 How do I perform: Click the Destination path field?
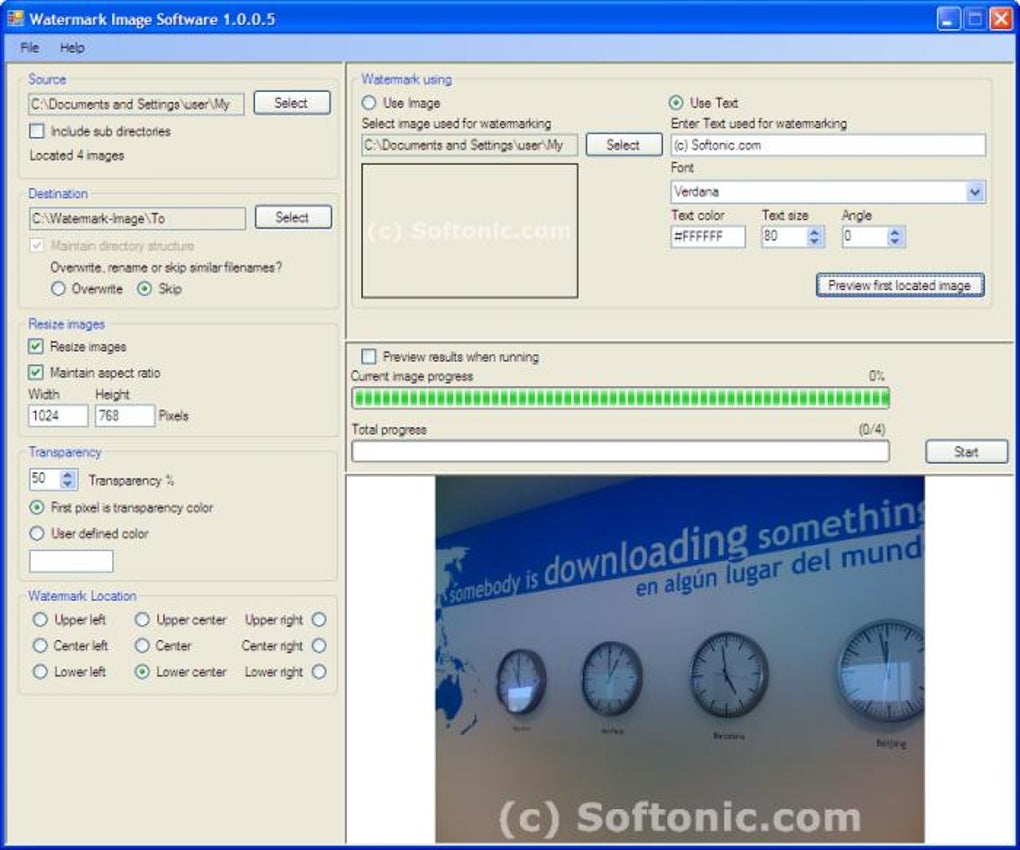(x=137, y=219)
